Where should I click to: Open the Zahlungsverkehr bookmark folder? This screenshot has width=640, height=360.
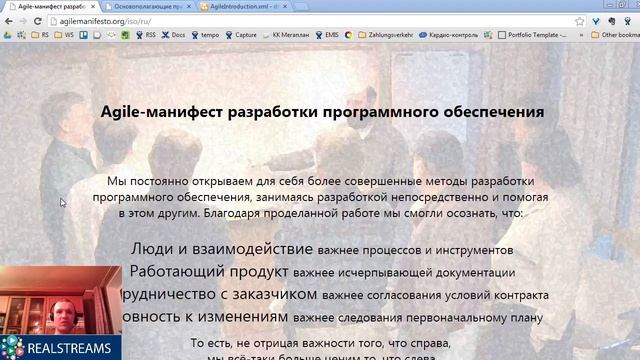point(386,36)
